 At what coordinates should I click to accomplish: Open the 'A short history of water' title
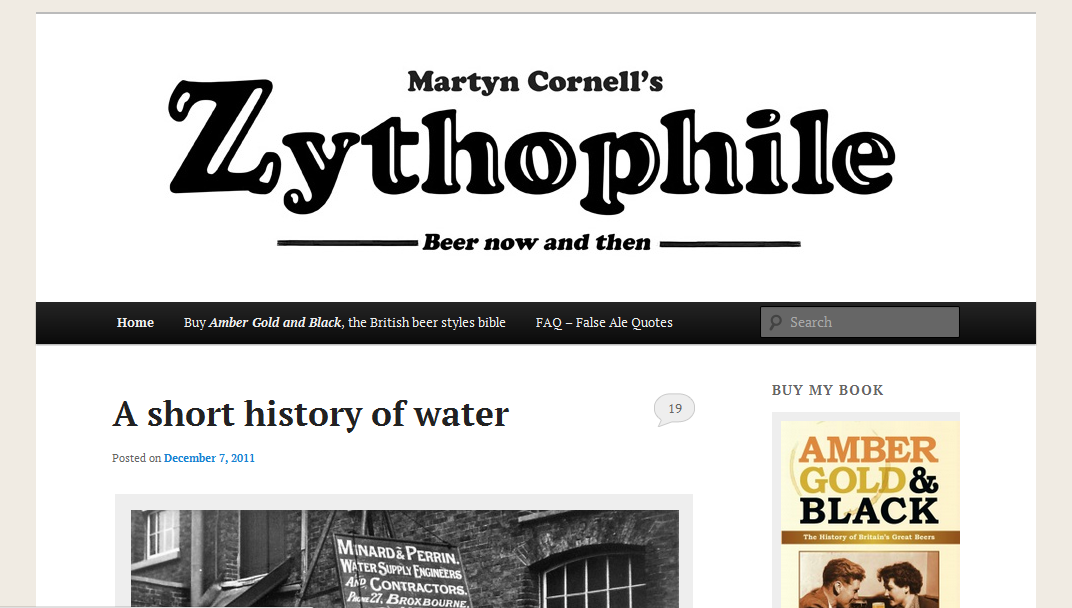pos(310,414)
